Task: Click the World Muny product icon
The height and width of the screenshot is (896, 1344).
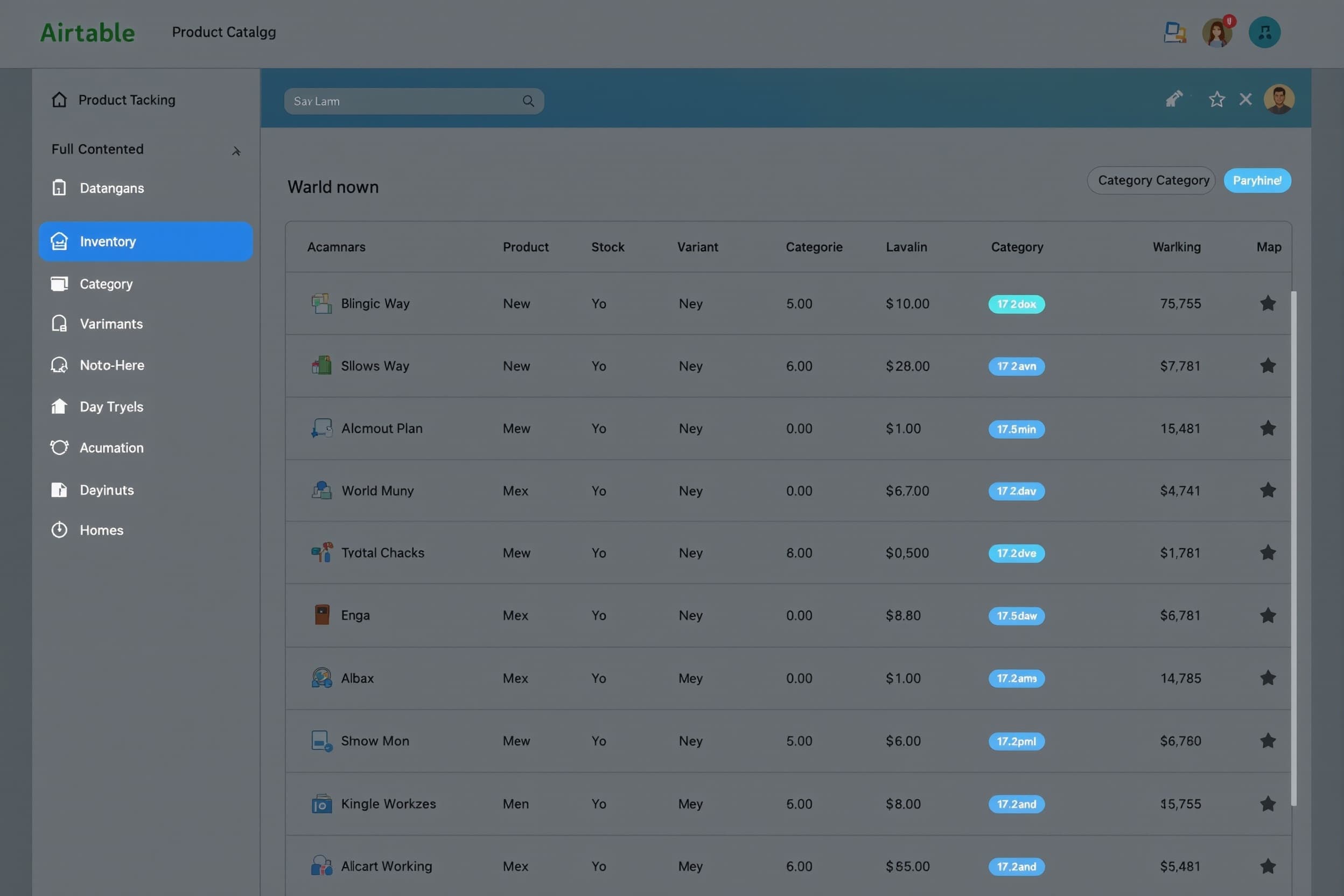Action: coord(321,491)
